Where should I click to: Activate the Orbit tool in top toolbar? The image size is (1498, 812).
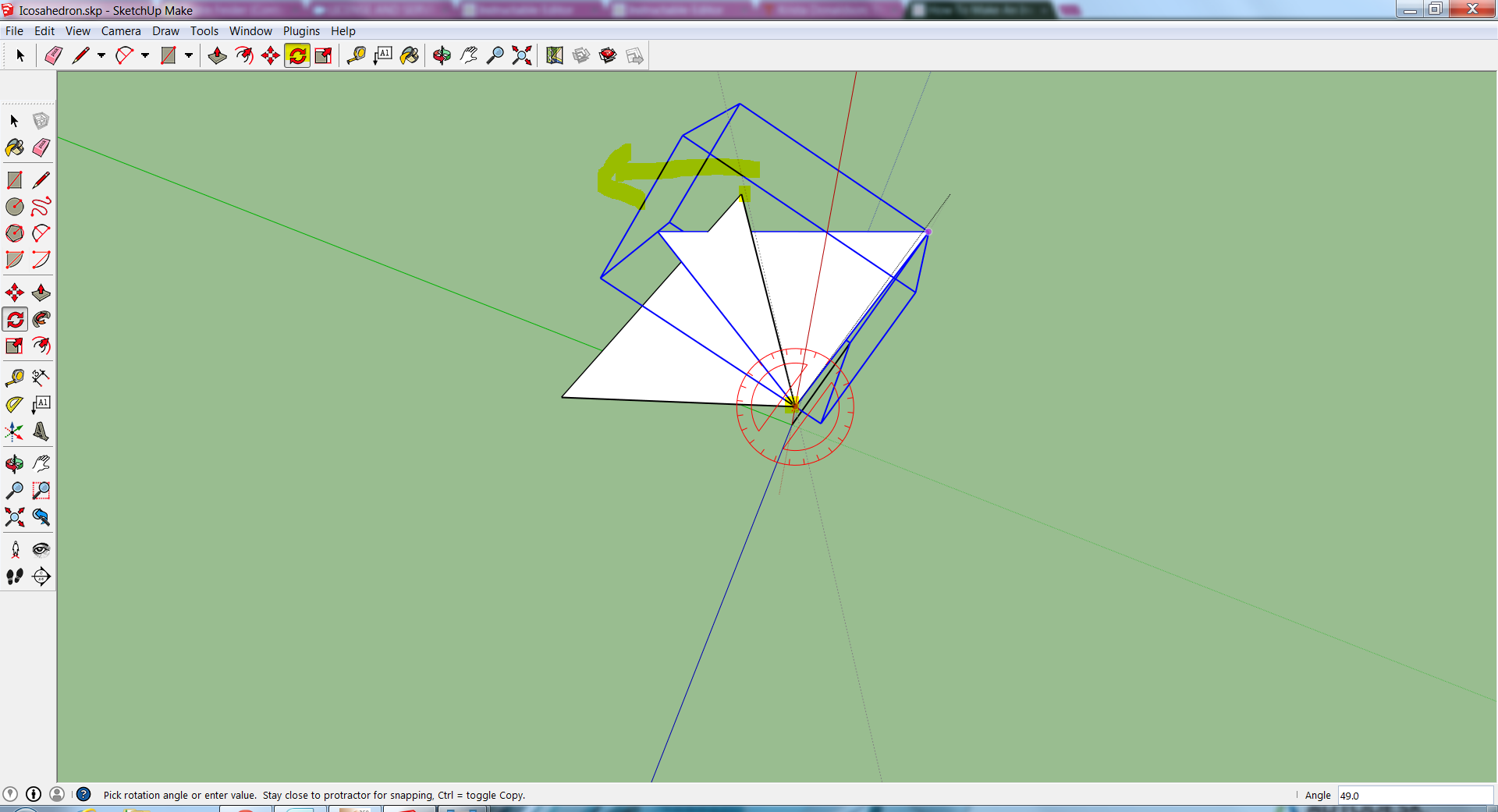click(442, 55)
